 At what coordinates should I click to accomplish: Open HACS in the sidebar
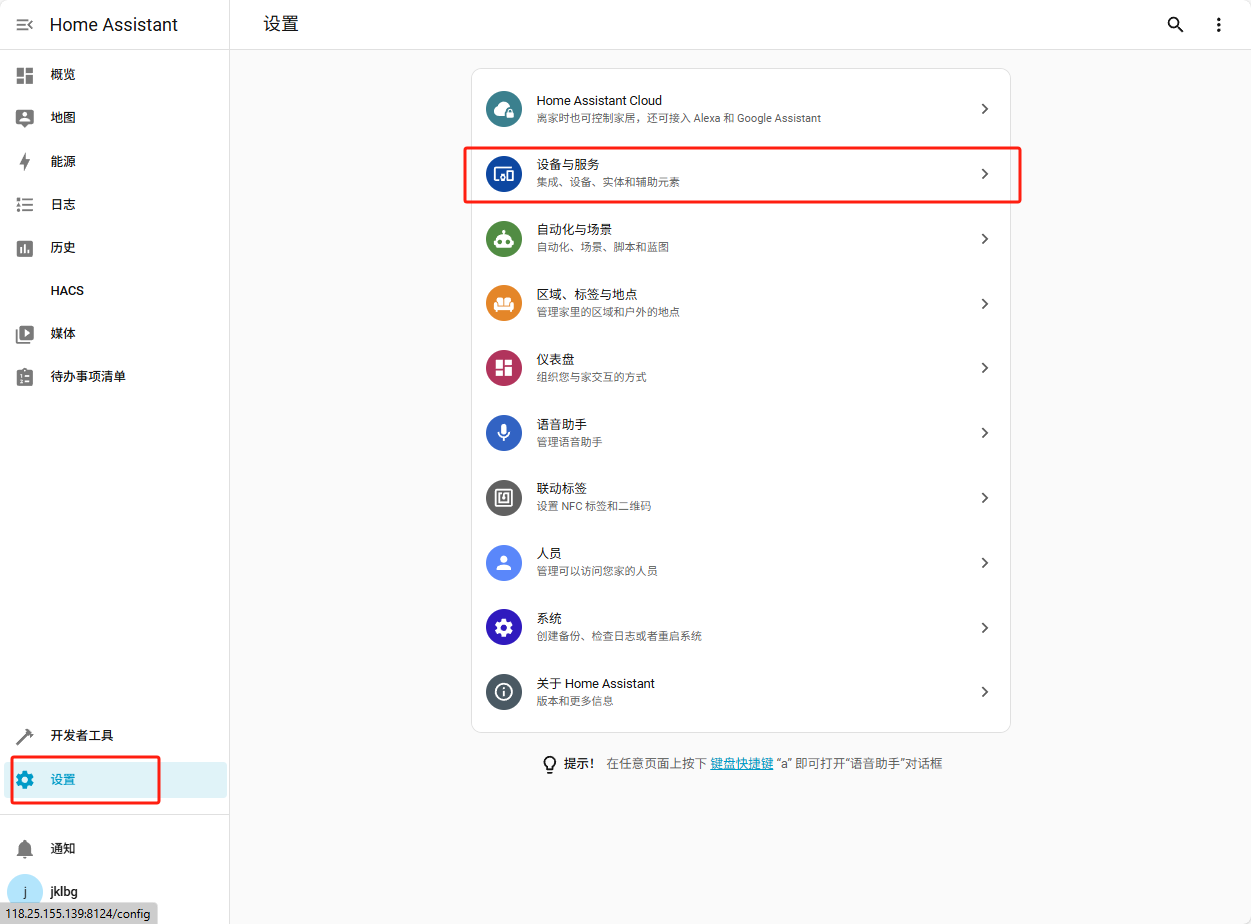point(115,291)
